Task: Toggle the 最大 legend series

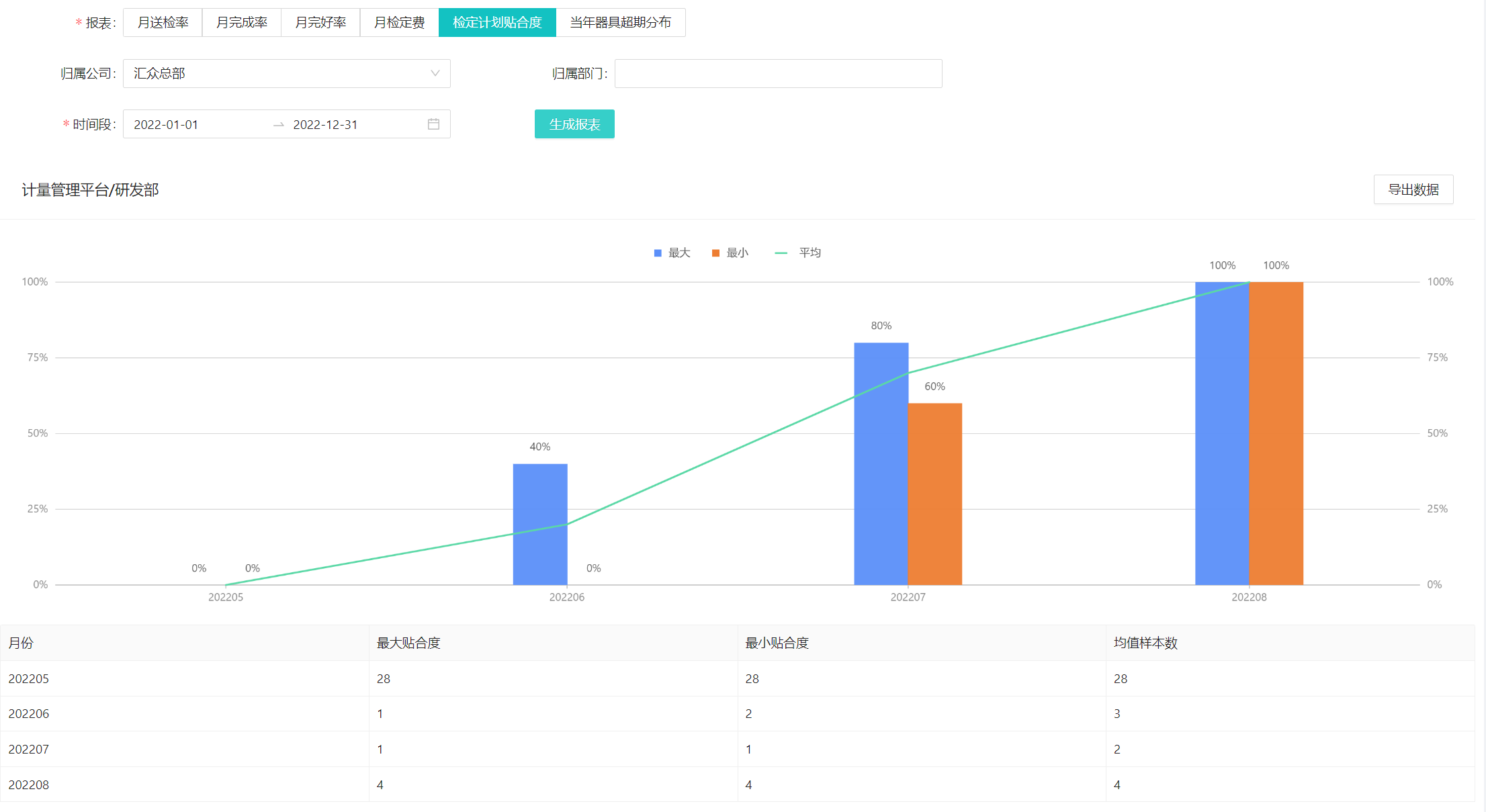Action: [x=672, y=253]
